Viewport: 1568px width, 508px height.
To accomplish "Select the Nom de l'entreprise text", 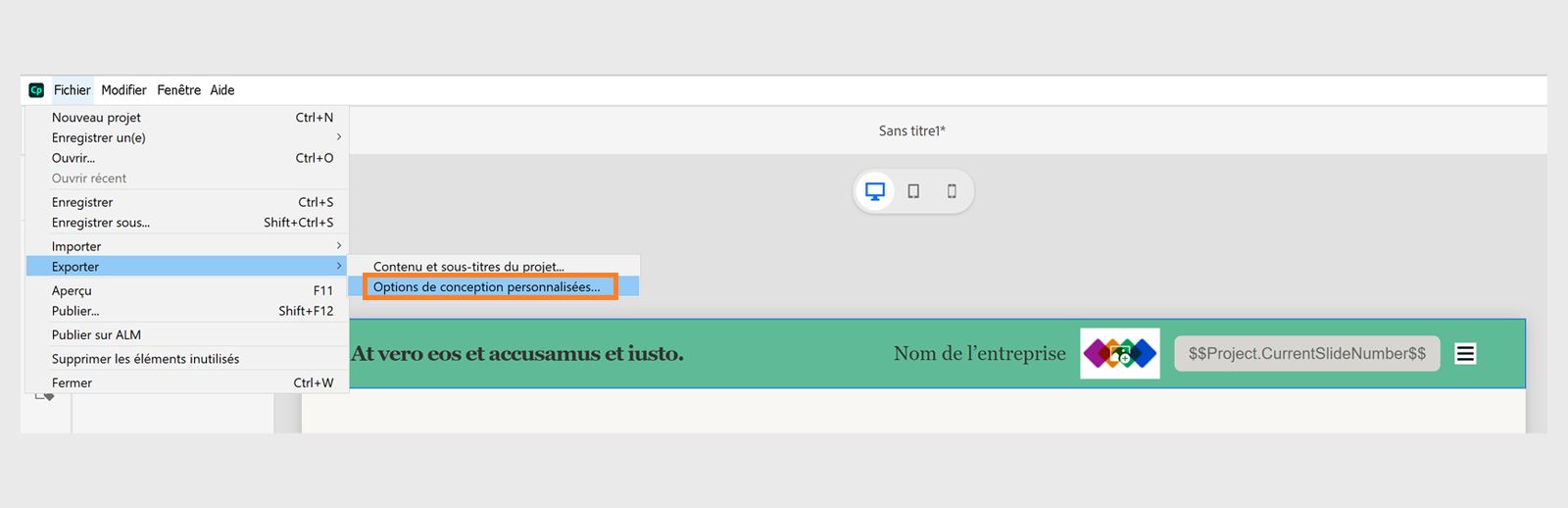I will coord(979,354).
